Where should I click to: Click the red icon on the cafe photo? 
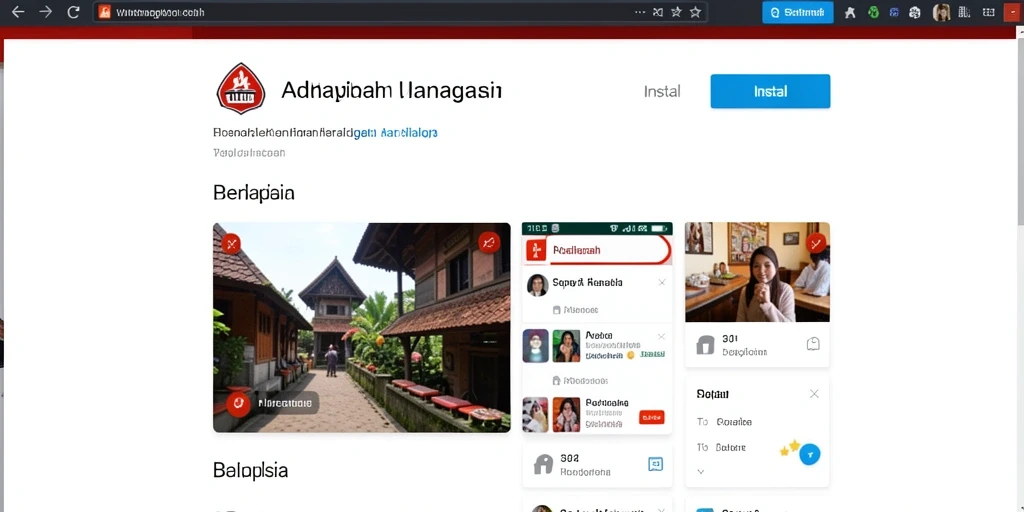[x=816, y=243]
